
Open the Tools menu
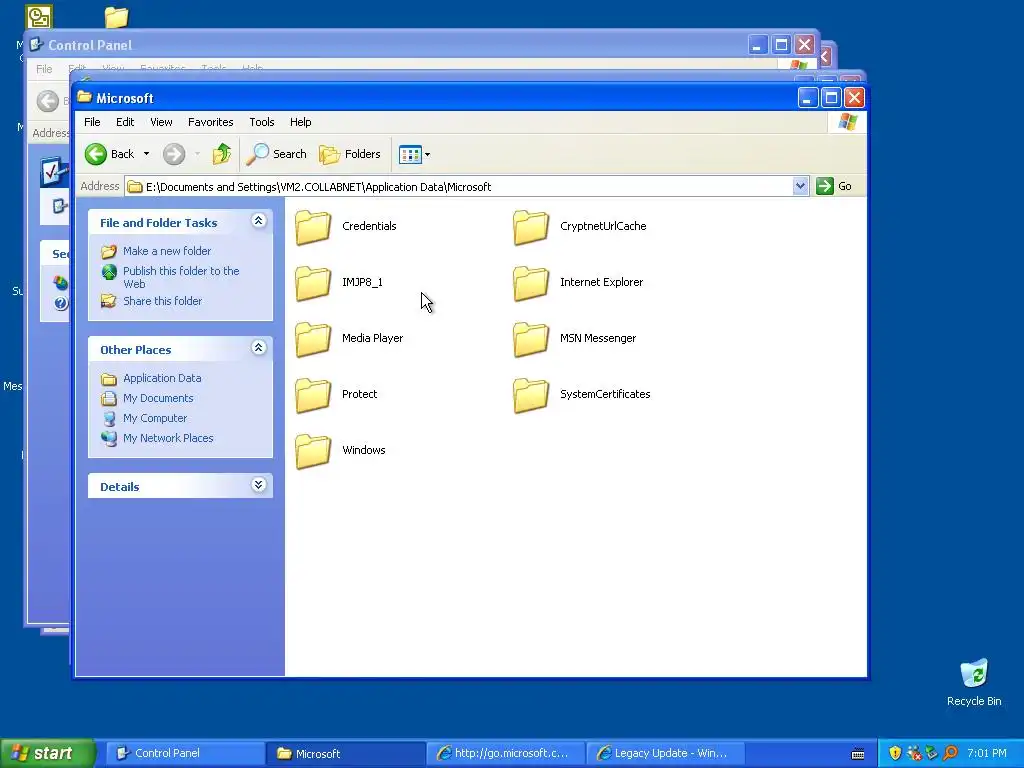pos(261,122)
